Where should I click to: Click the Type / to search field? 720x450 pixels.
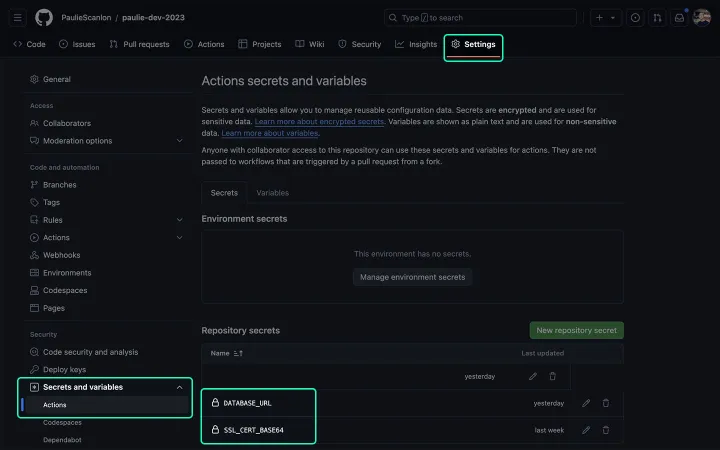tap(480, 18)
